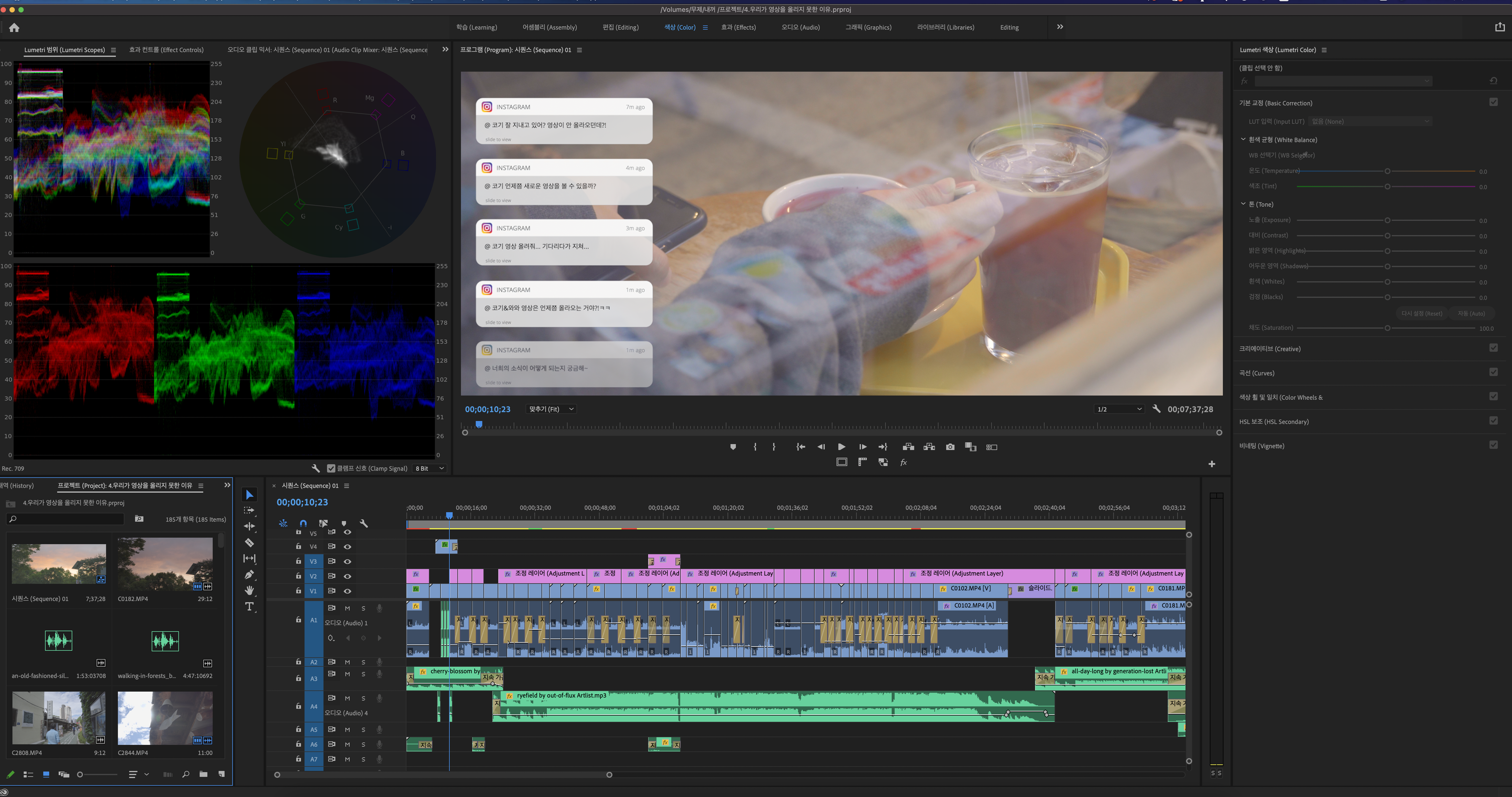Screen dimensions: 1512x797
Task: Switch to Assembly workspace
Action: point(550,27)
